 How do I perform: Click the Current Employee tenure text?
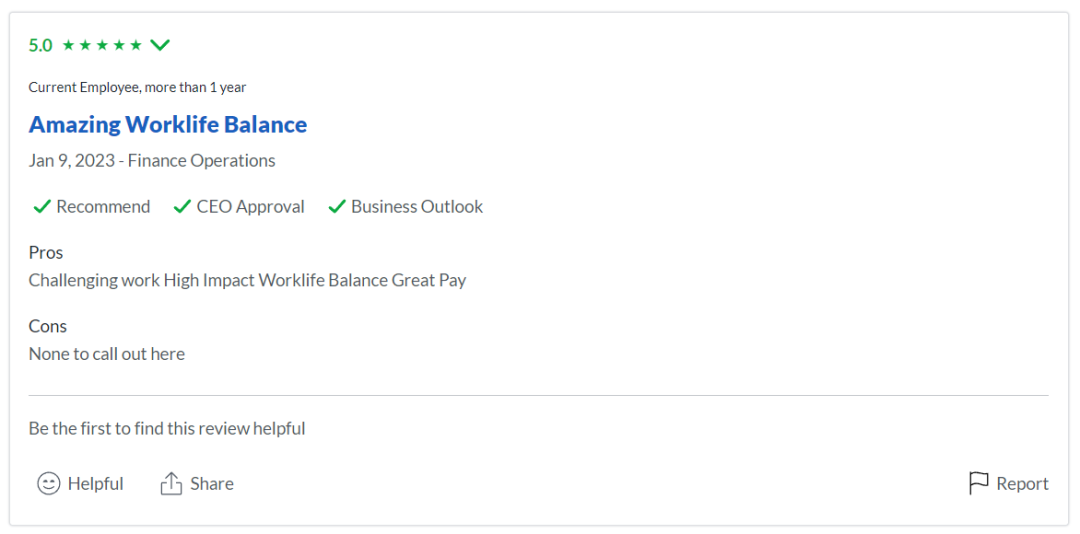pyautogui.click(x=137, y=88)
